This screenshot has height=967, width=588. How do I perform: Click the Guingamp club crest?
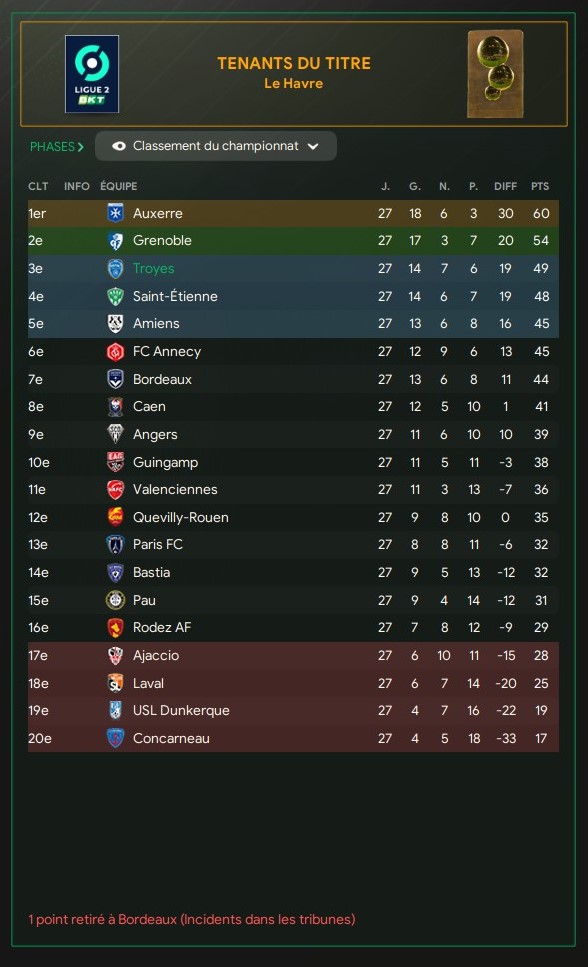[x=115, y=462]
